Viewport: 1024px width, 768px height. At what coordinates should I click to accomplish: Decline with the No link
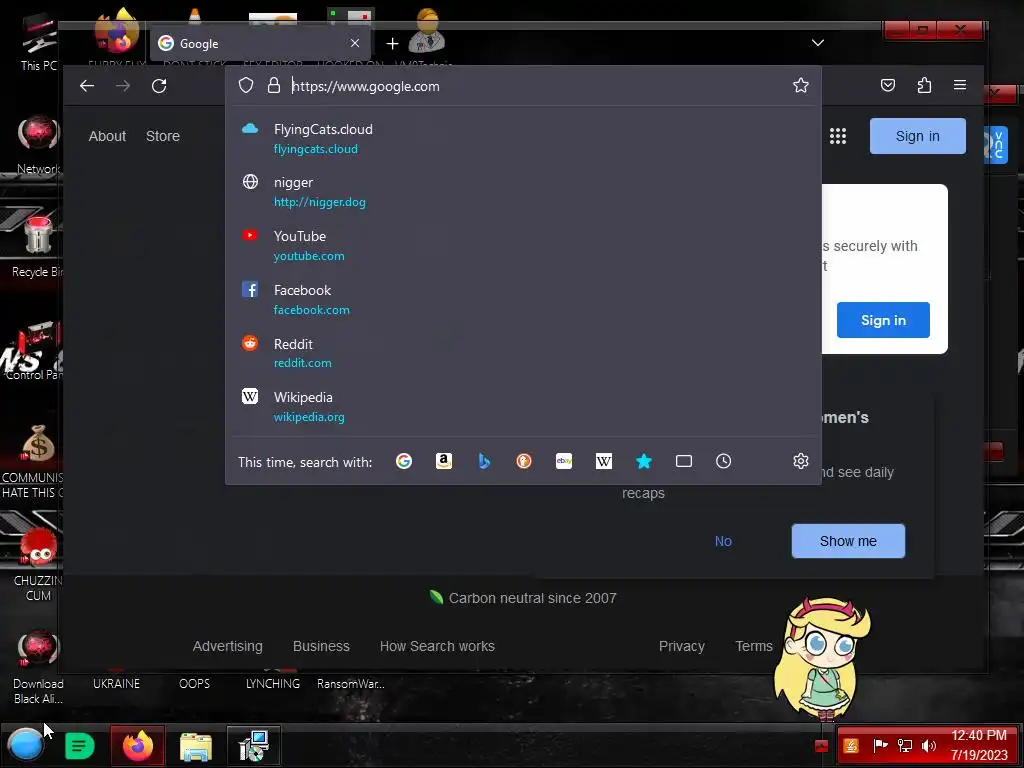tap(723, 541)
